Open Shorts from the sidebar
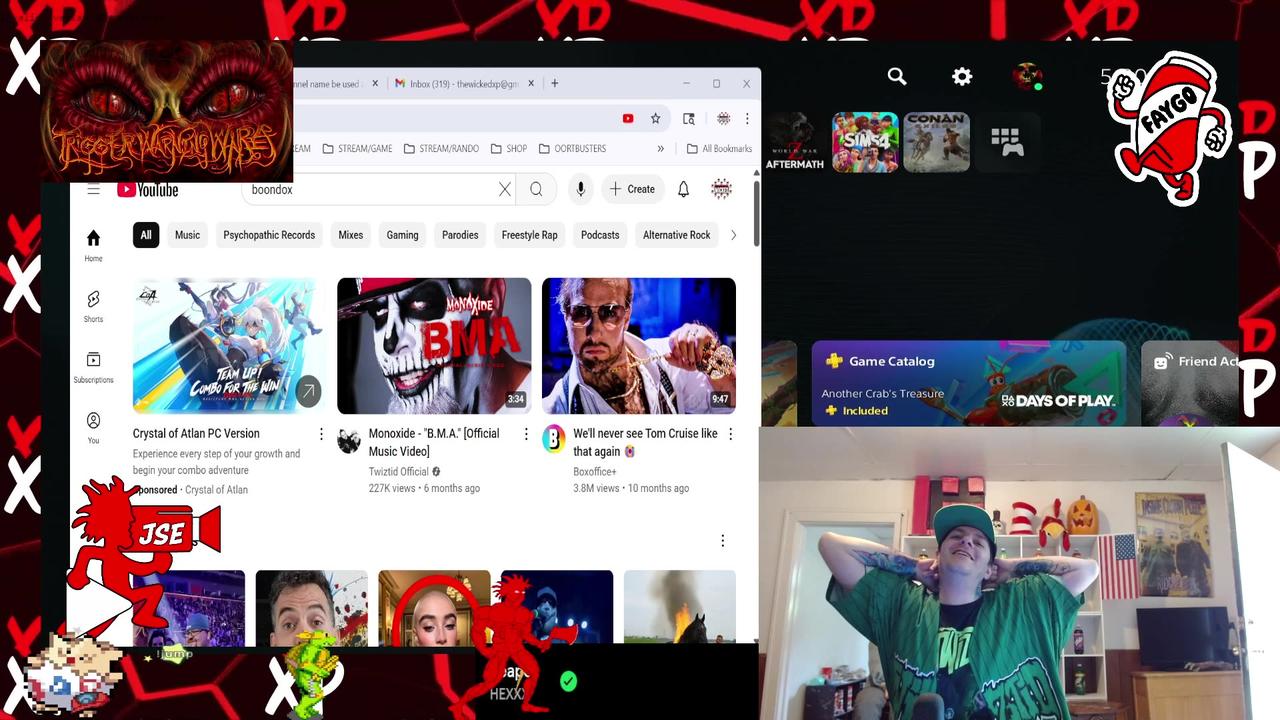 [93, 306]
